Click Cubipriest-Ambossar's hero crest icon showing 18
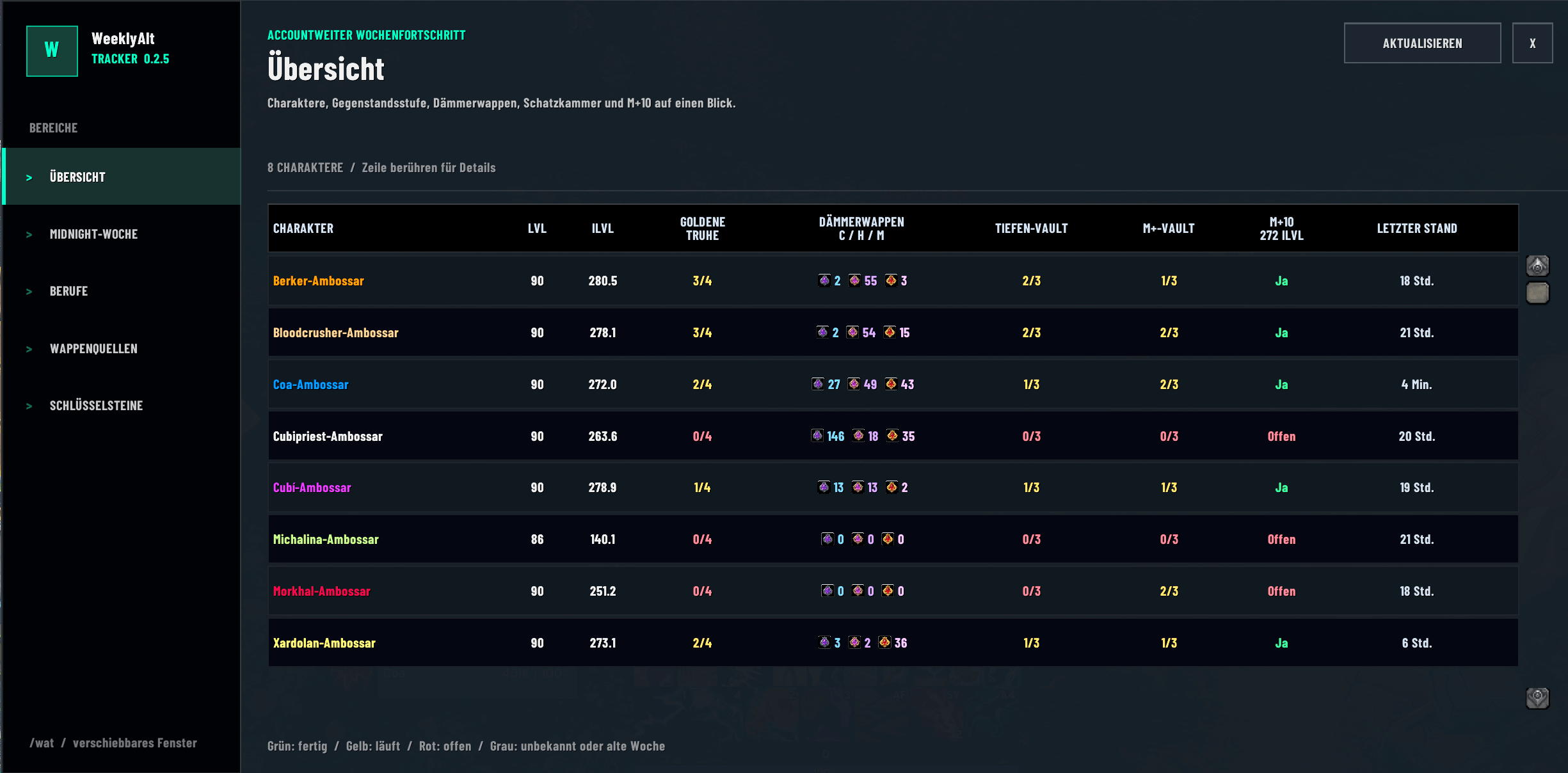Screen dimensions: 1568x773 (858, 436)
